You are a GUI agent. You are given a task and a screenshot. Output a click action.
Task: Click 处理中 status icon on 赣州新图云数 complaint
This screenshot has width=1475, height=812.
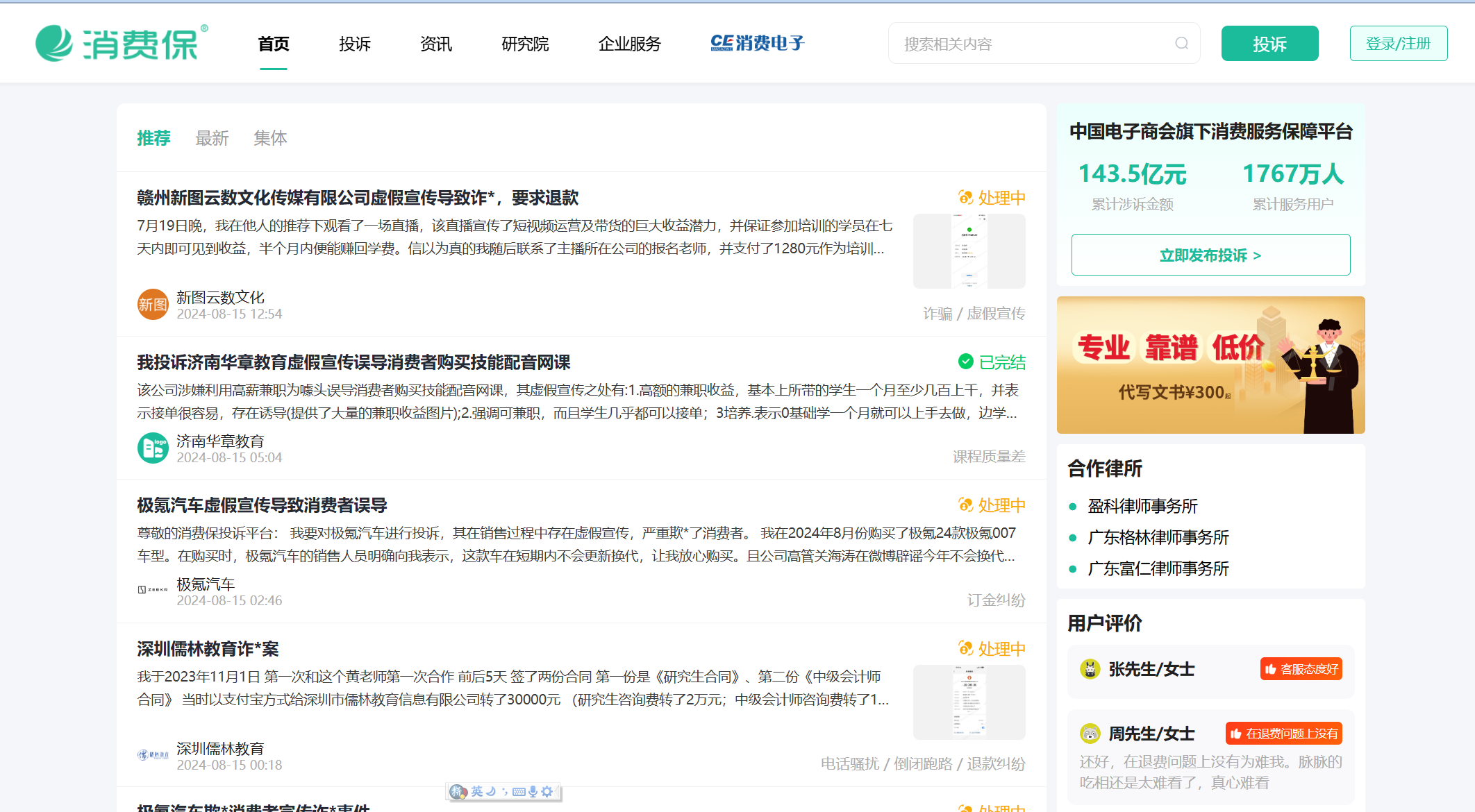tap(965, 198)
